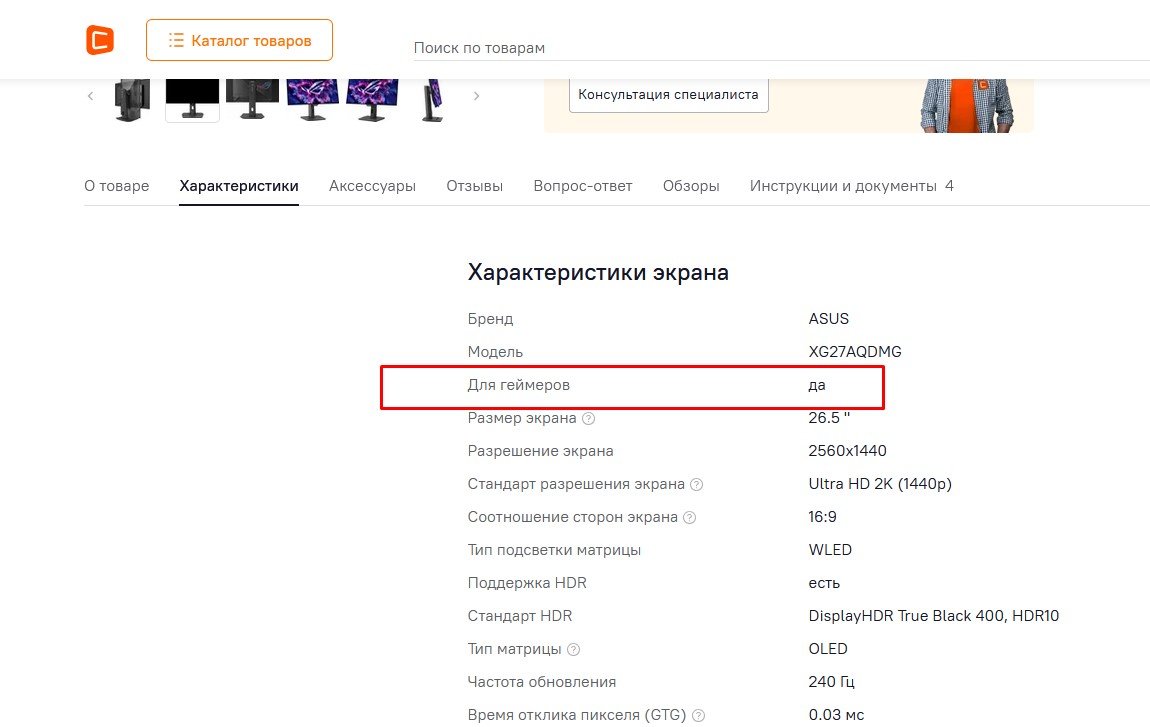Open the Обзоры tab
Viewport: 1150px width, 727px height.
point(691,186)
